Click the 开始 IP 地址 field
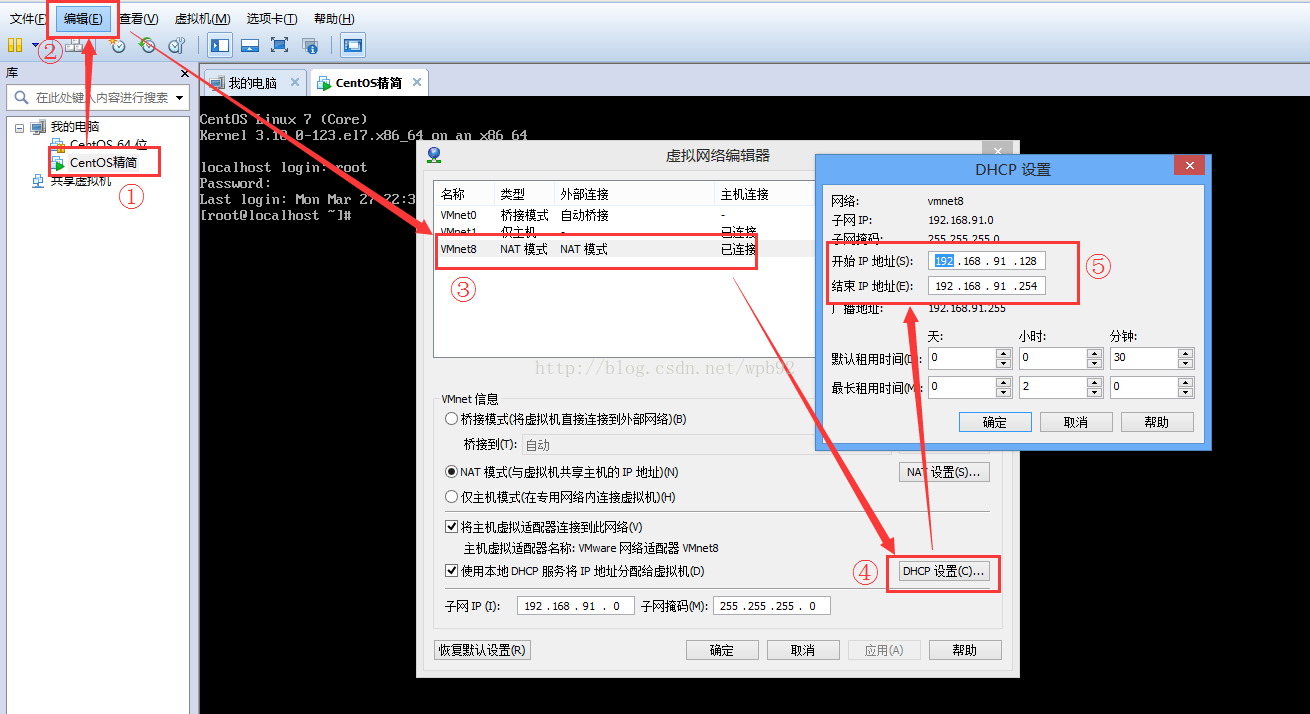 coord(987,261)
